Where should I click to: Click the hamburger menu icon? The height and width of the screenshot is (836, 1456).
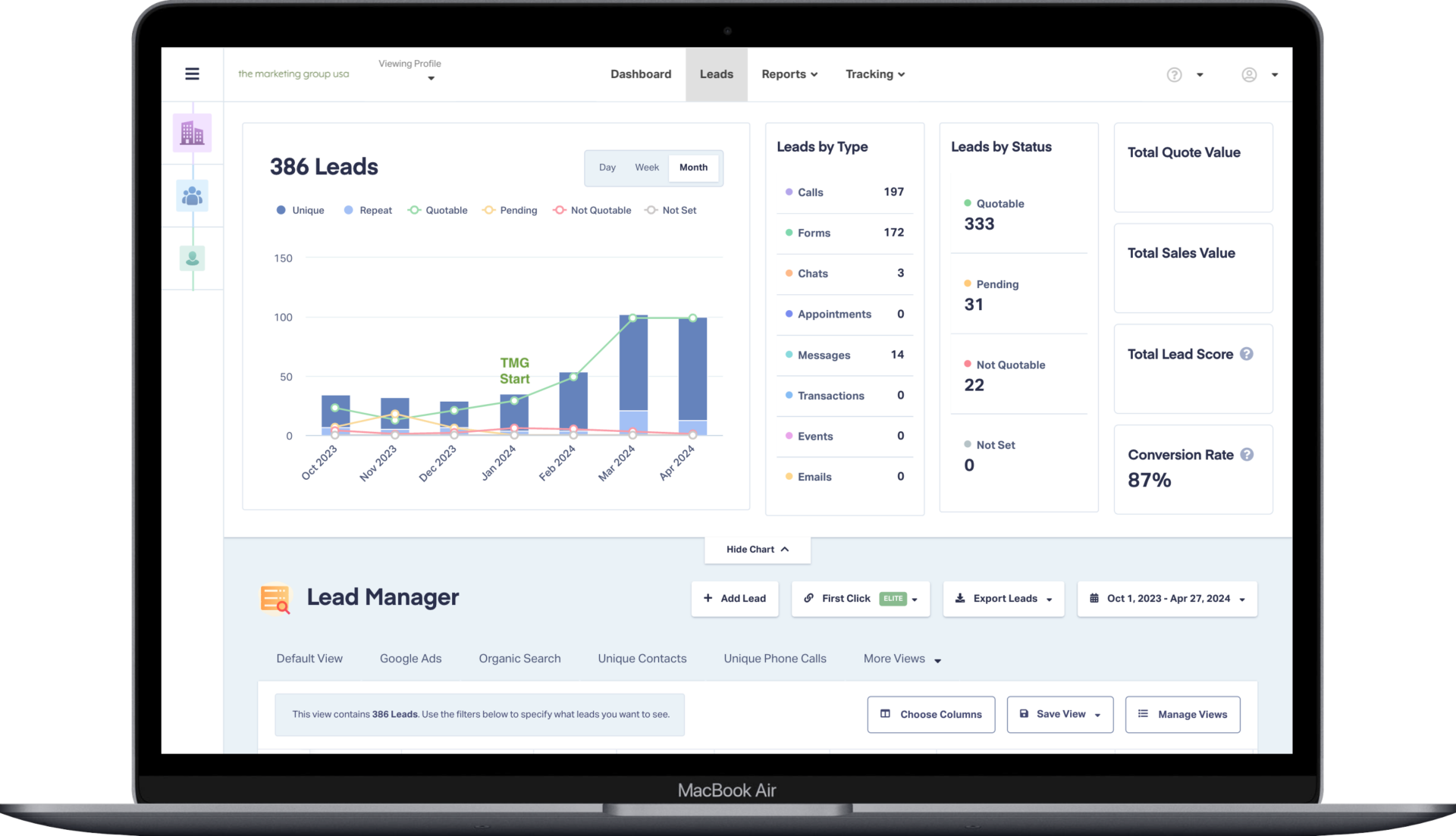click(192, 74)
